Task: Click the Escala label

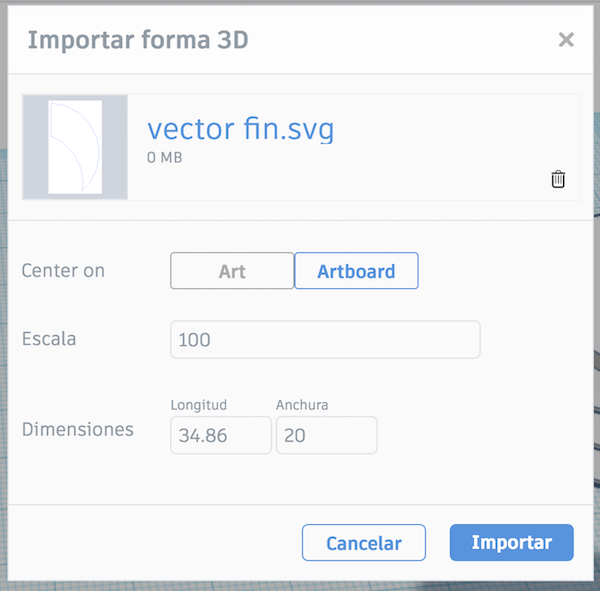Action: pos(49,339)
